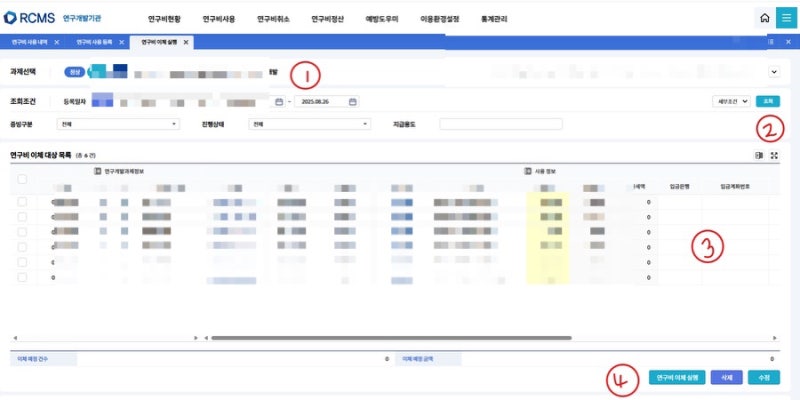This screenshot has height=400, width=800.
Task: Toggle the select-all header checkbox
Action: (x=22, y=179)
